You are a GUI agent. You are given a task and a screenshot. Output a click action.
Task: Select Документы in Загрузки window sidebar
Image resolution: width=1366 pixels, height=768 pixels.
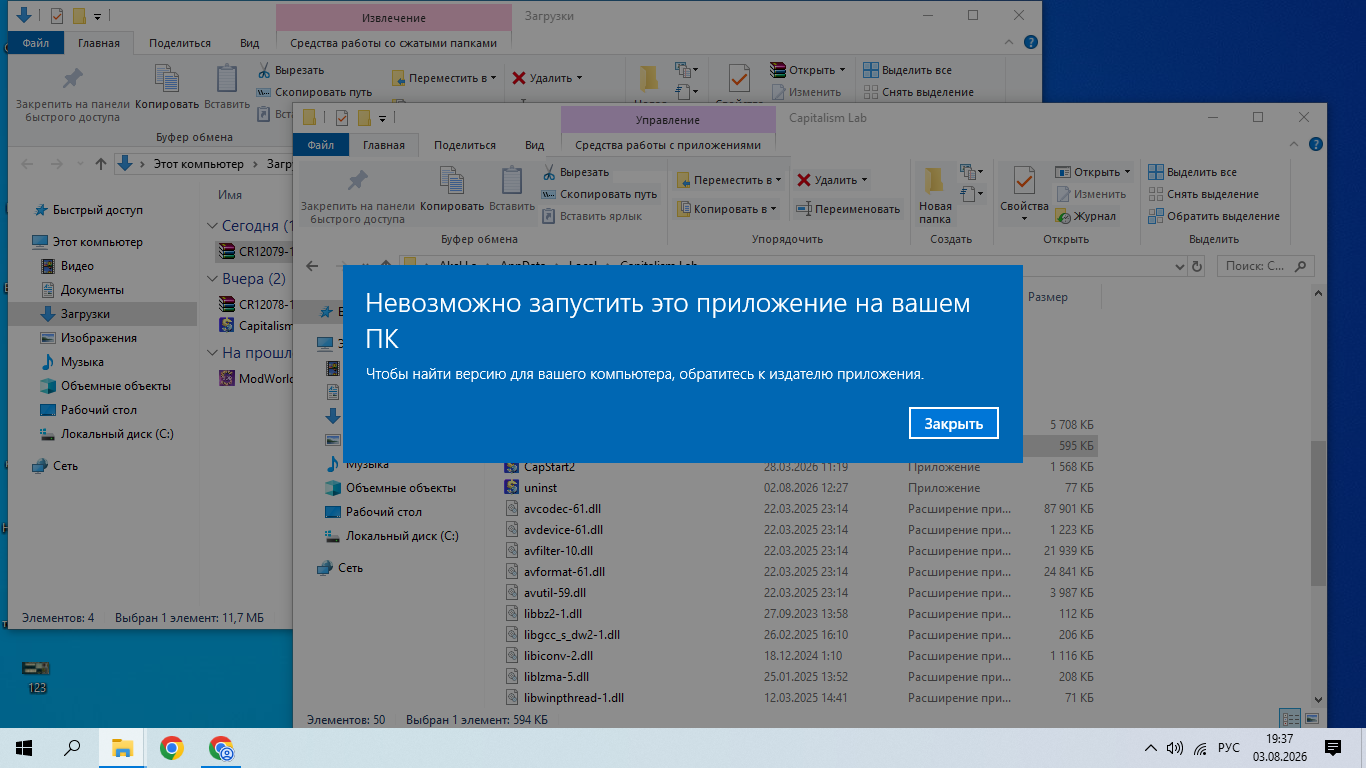(92, 290)
